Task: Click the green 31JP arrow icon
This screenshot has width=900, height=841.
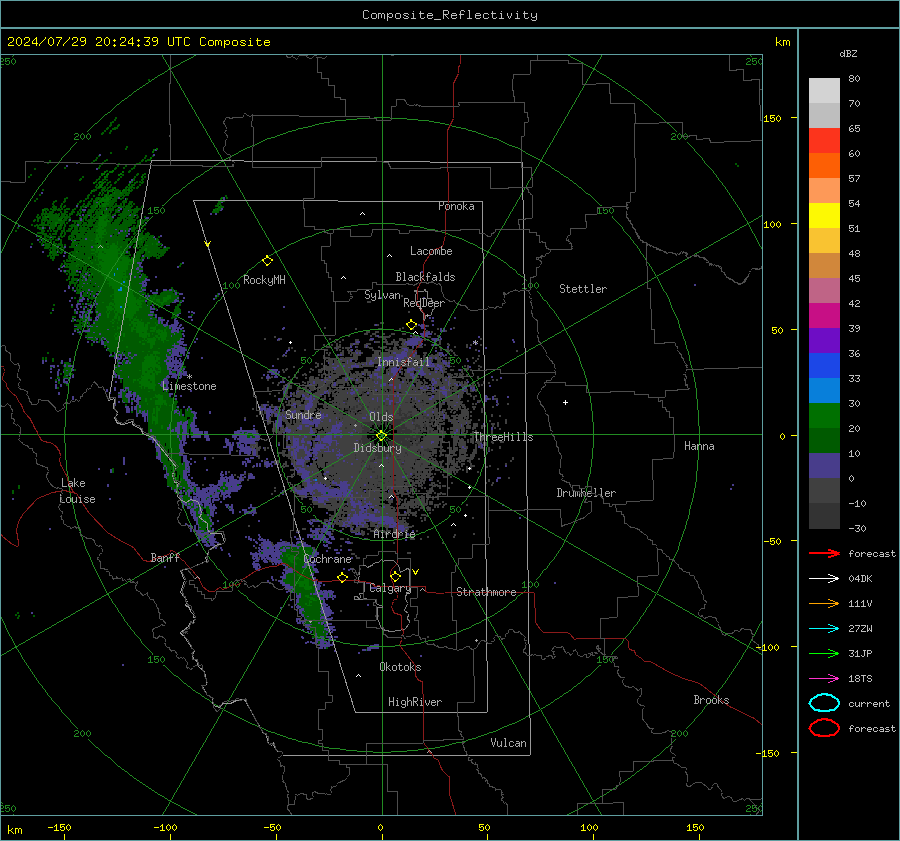Action: tap(824, 653)
